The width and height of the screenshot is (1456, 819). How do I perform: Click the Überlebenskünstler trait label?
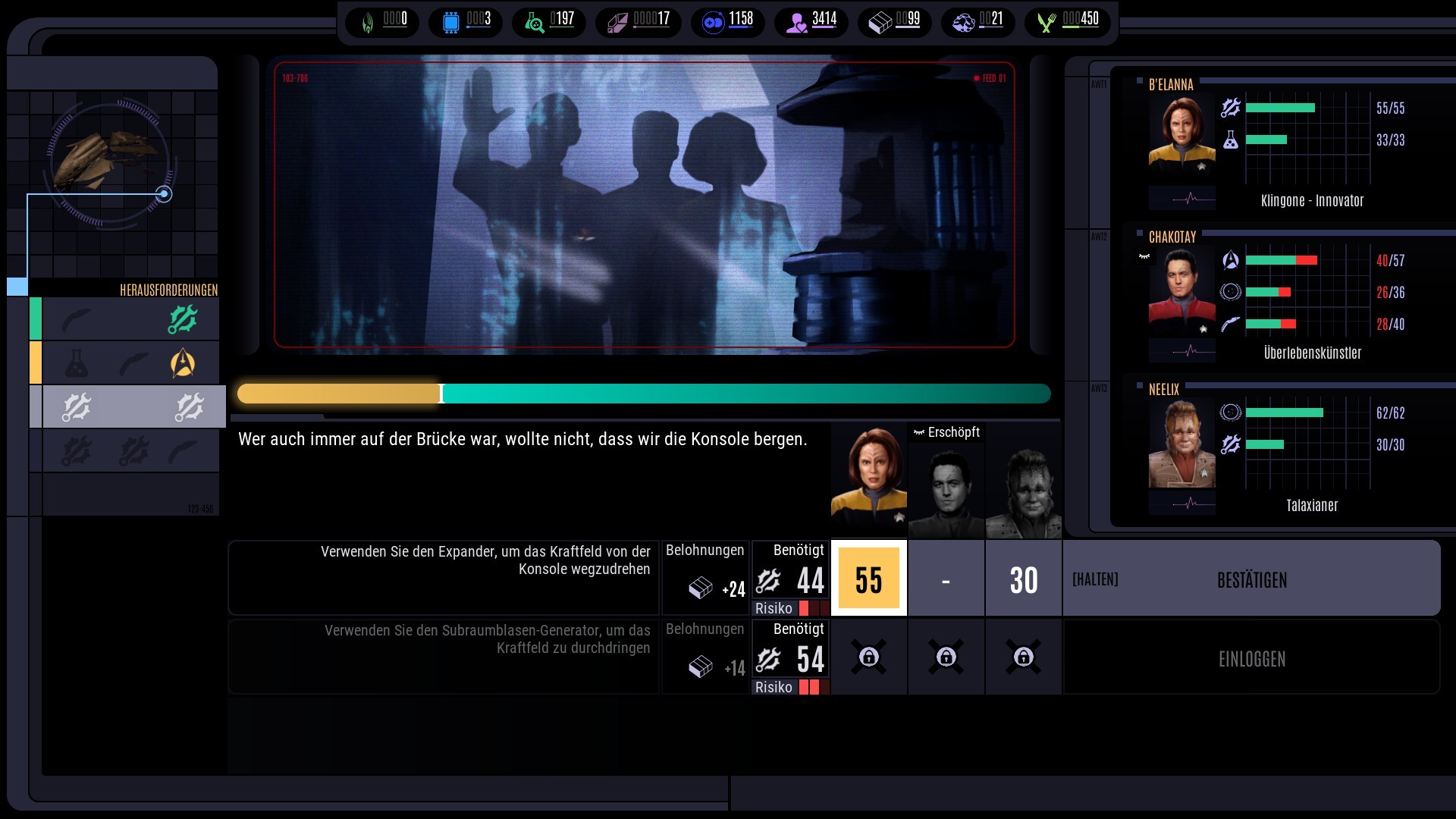point(1312,353)
